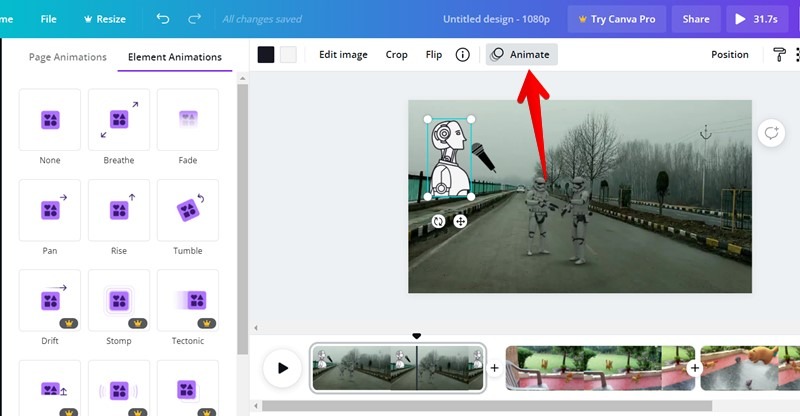
Task: Click Edit image
Action: 343,55
